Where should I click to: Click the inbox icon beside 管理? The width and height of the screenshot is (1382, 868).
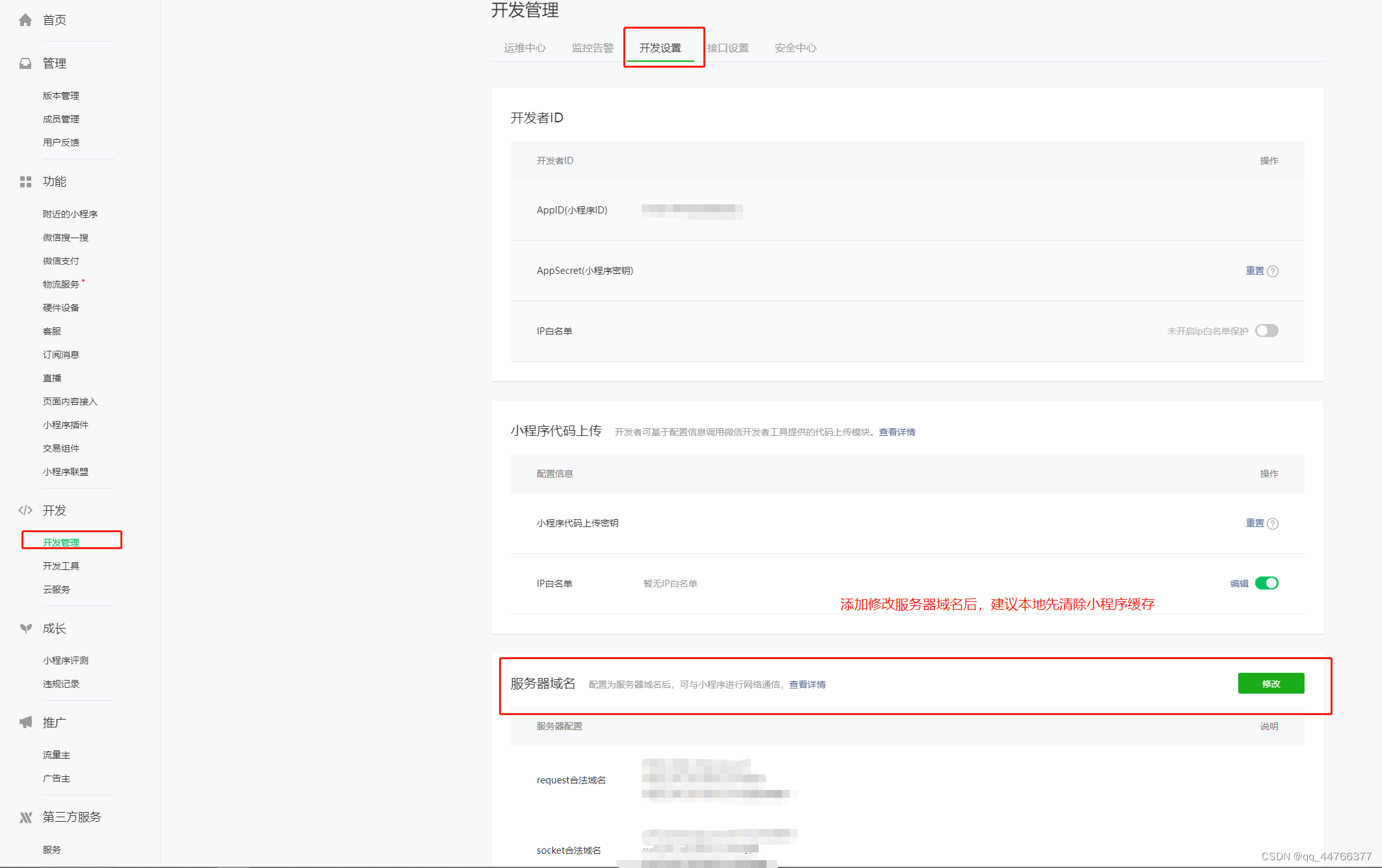(25, 64)
